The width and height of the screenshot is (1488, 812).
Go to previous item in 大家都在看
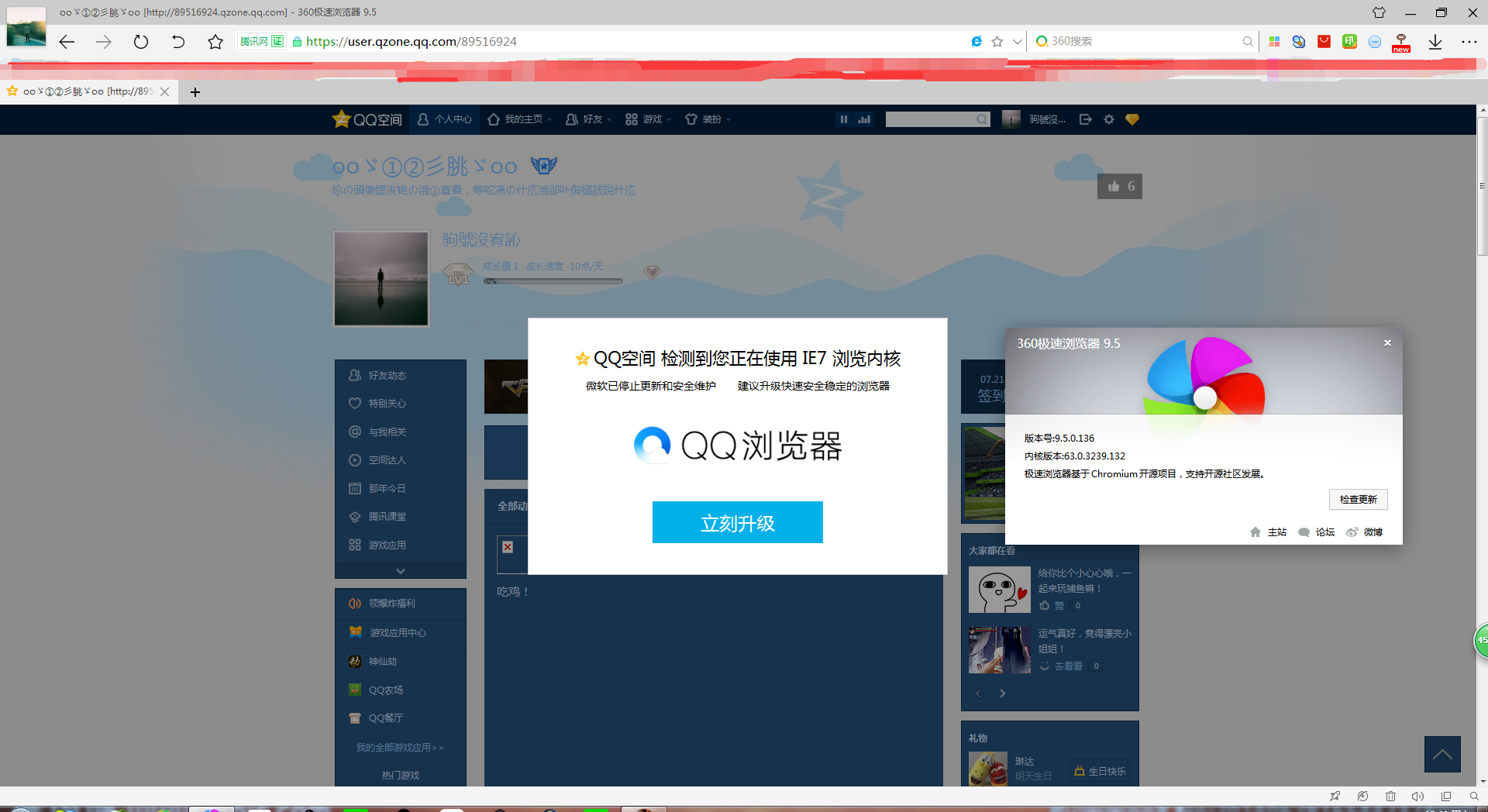pyautogui.click(x=978, y=693)
